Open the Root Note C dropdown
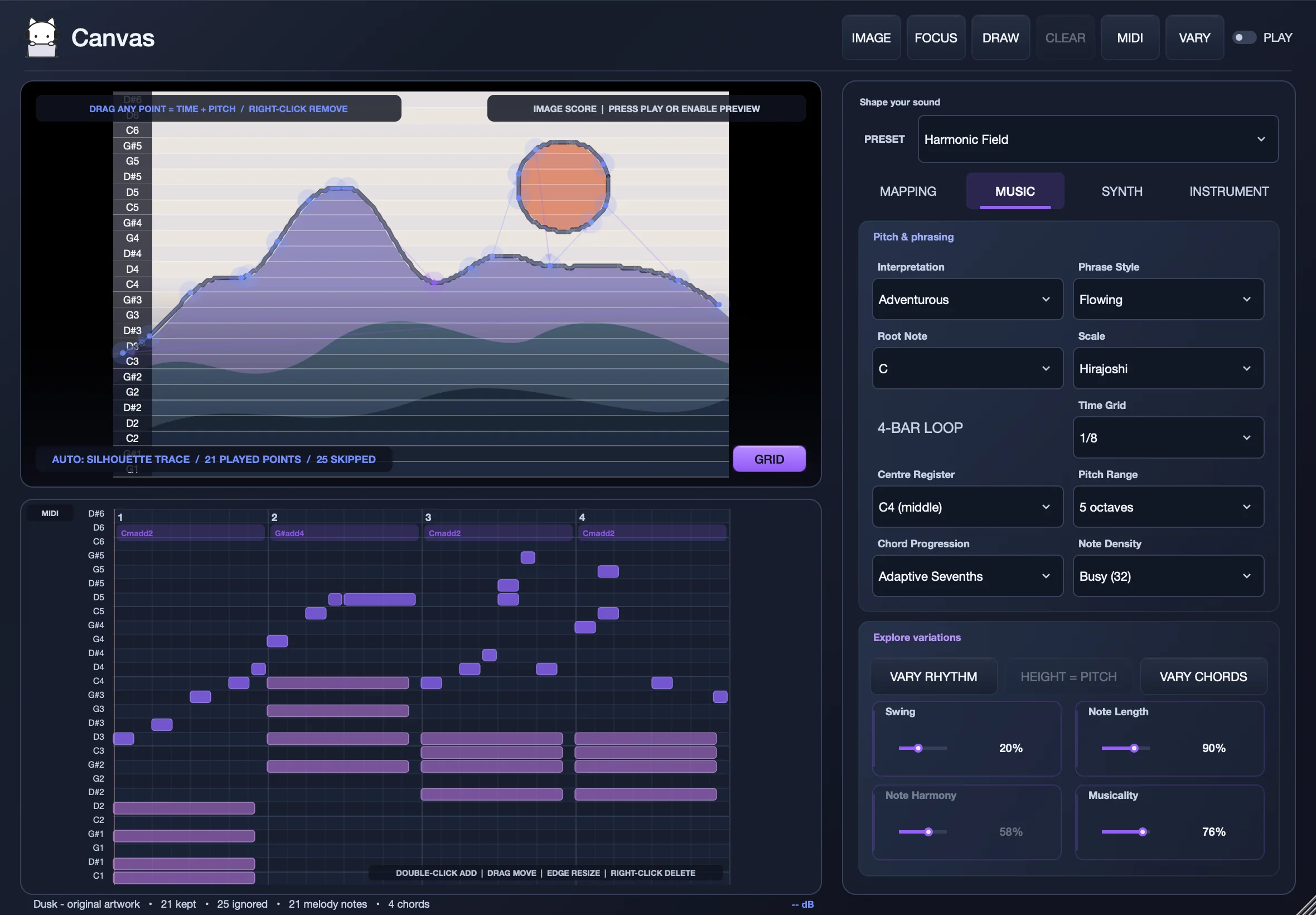The height and width of the screenshot is (915, 1316). 967,369
